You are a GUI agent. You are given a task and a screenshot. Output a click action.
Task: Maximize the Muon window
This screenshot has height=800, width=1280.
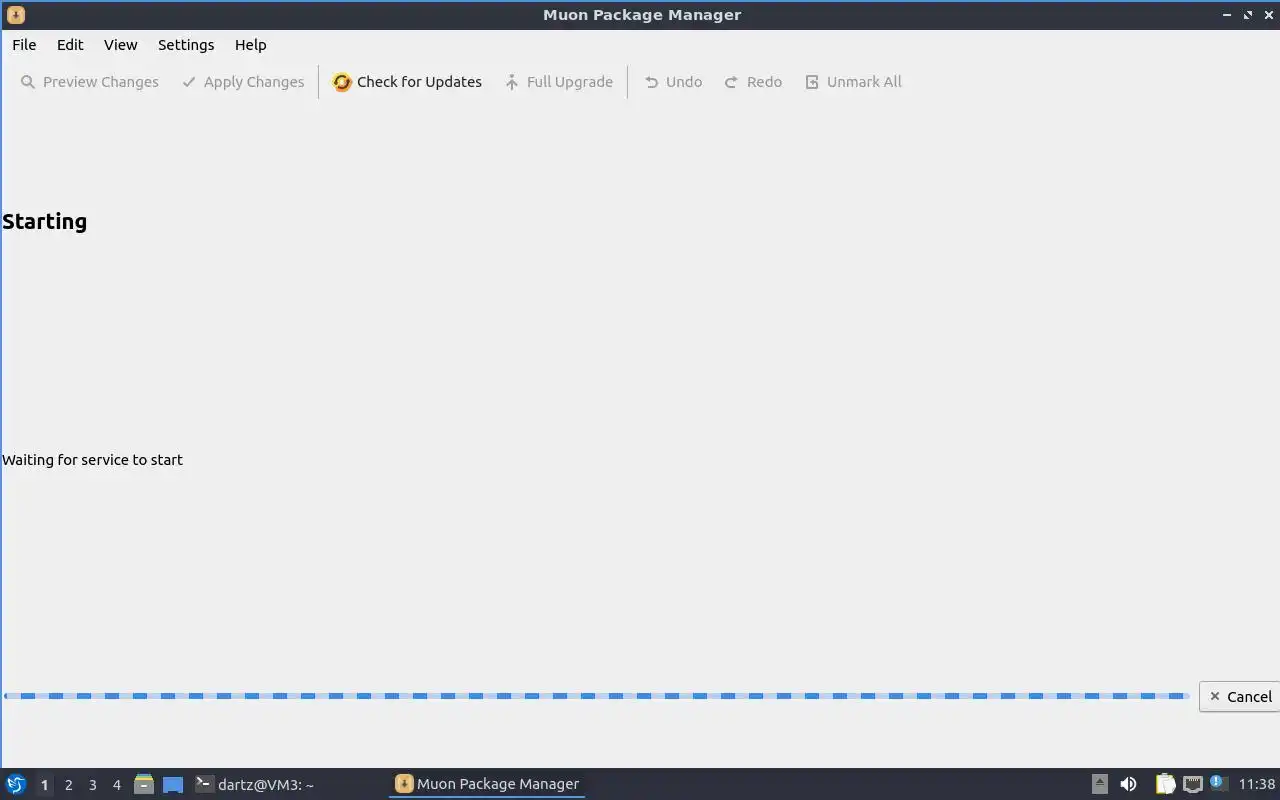pos(1248,15)
